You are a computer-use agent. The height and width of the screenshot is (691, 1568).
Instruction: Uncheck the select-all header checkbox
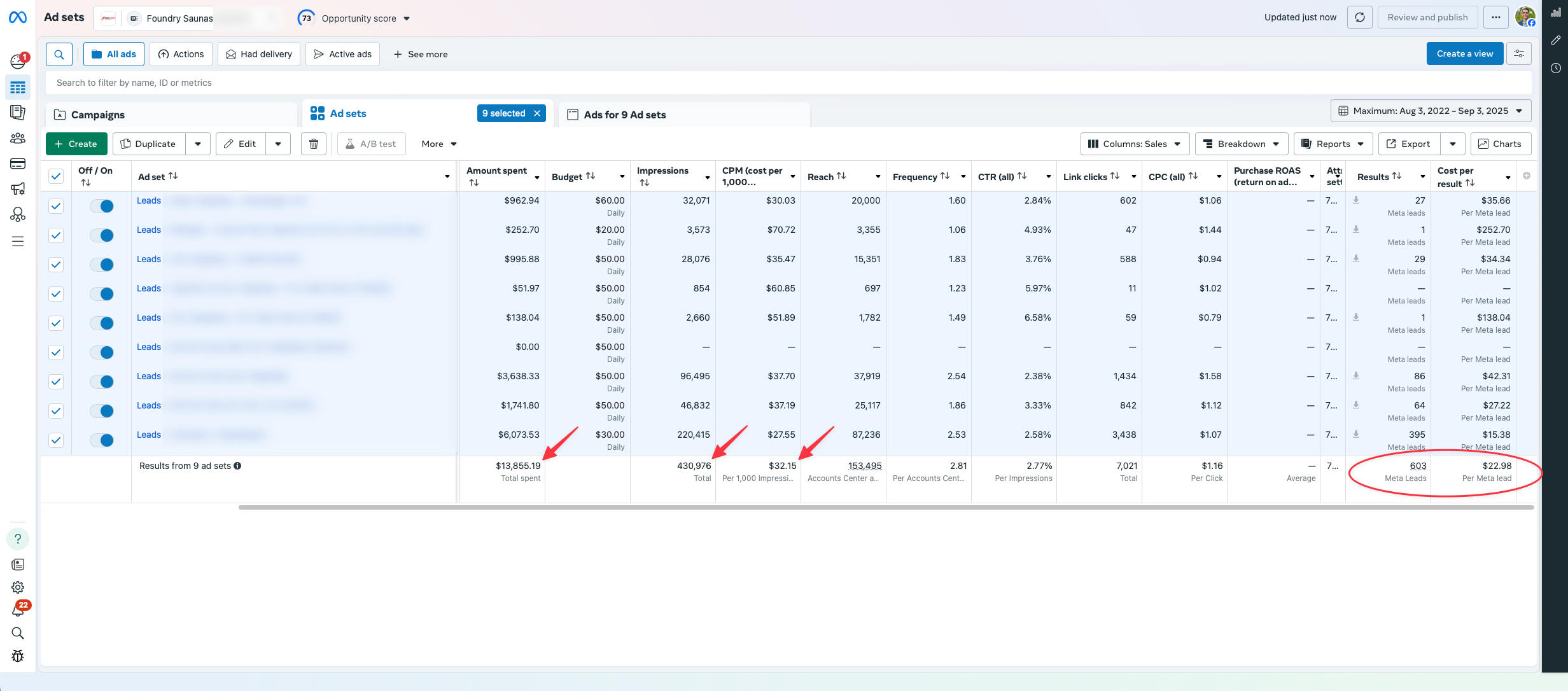pyautogui.click(x=56, y=176)
